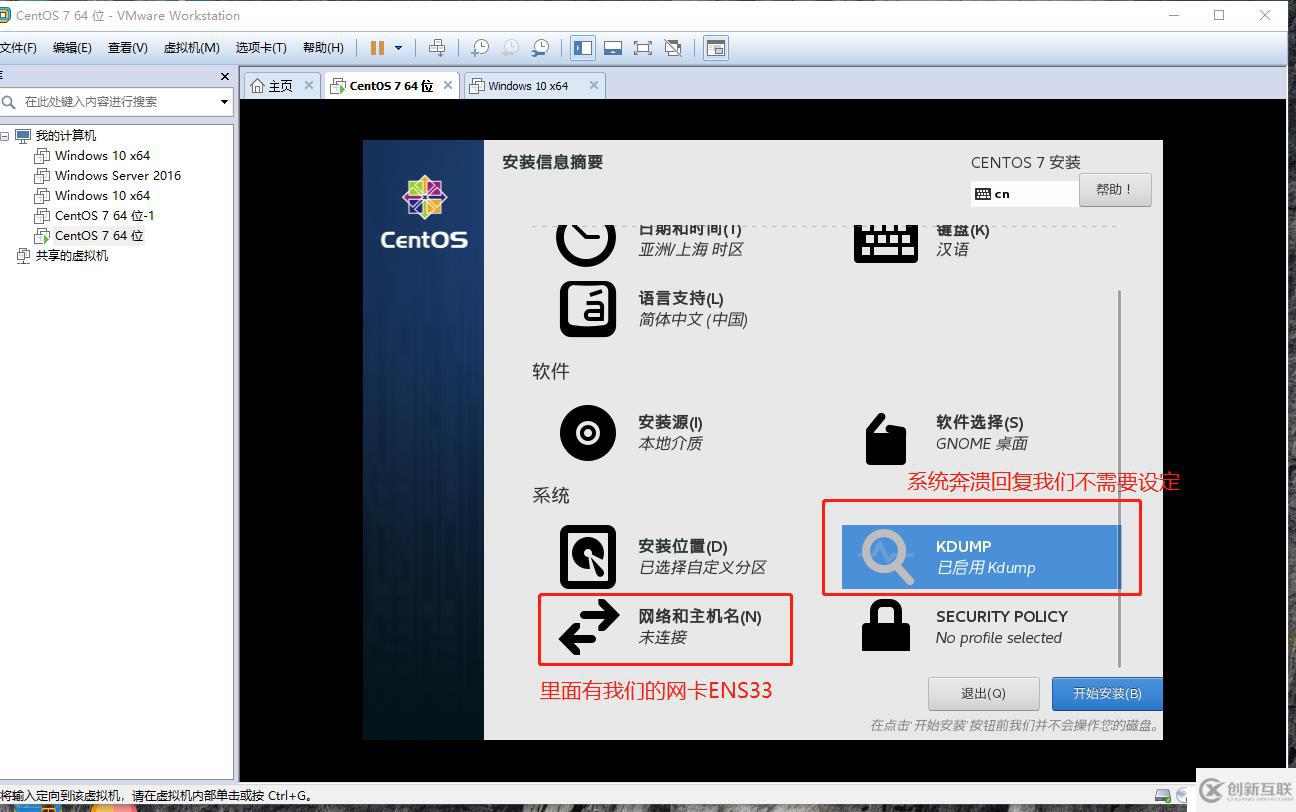Select Windows Server 2016 in the library
This screenshot has width=1296, height=812.
pos(118,175)
